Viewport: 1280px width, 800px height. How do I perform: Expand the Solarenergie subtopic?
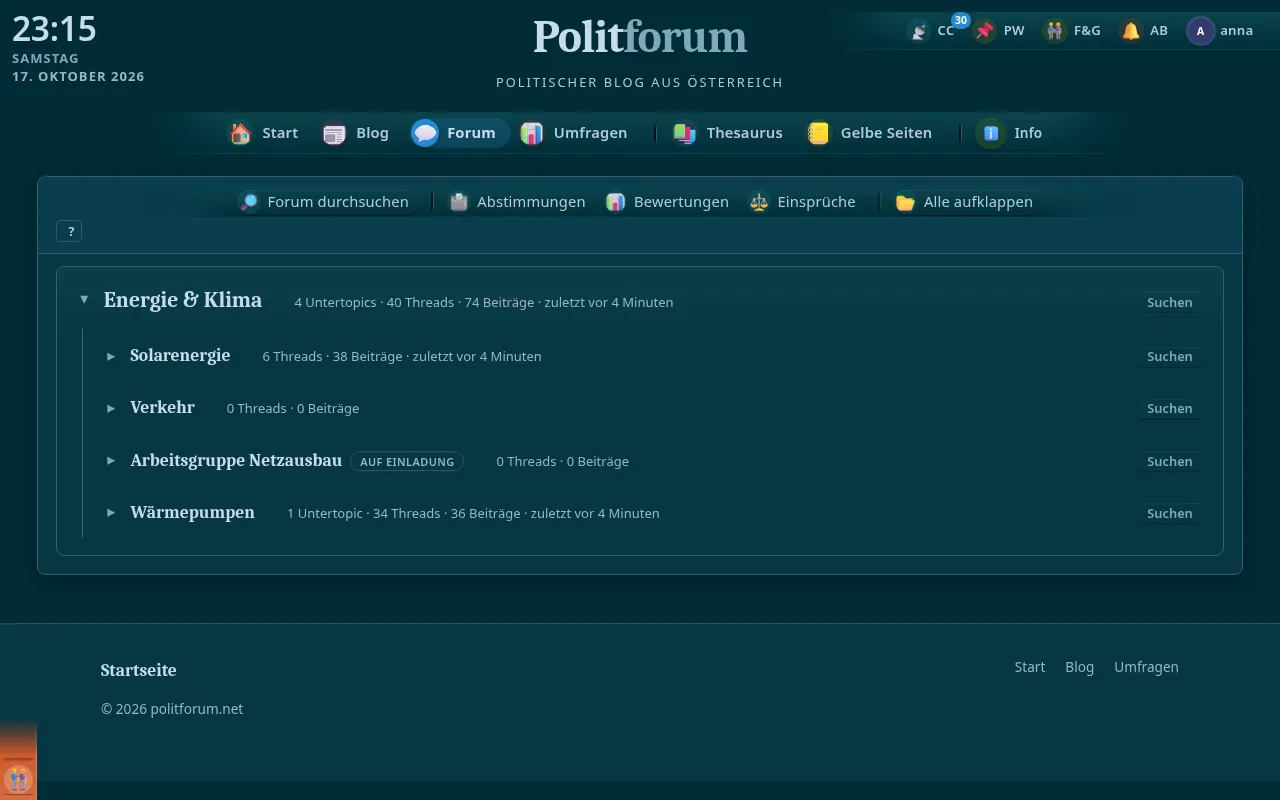point(111,356)
